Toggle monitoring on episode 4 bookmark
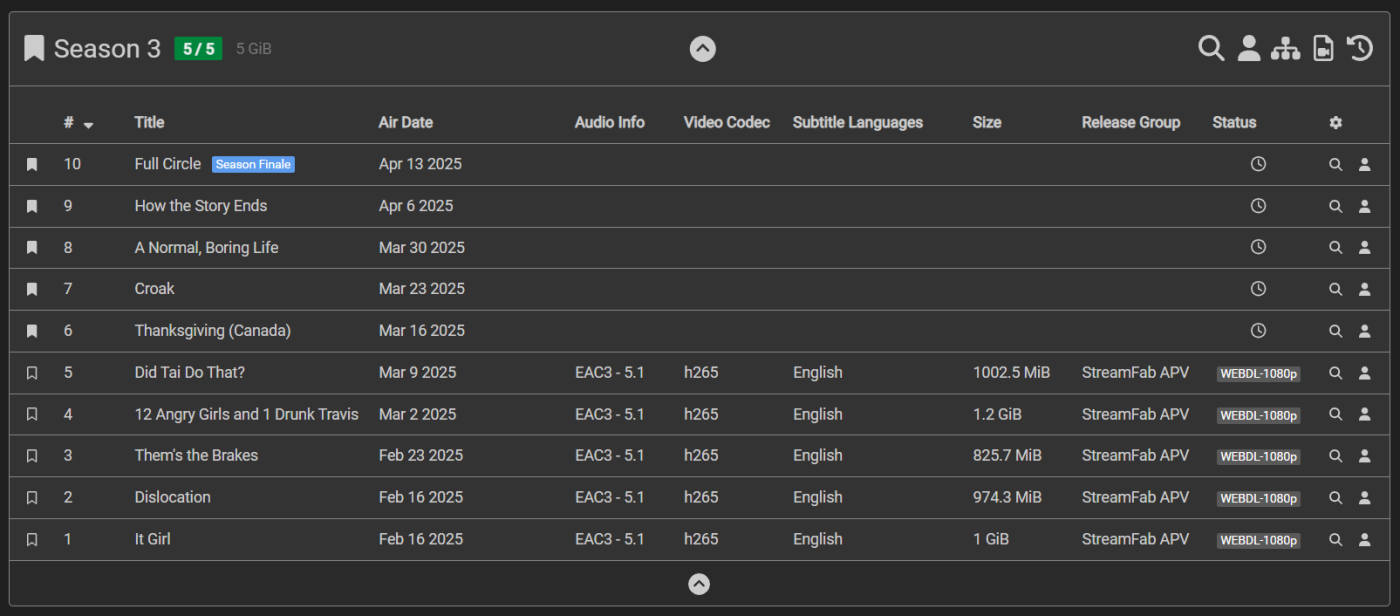The width and height of the screenshot is (1400, 616). tap(32, 415)
